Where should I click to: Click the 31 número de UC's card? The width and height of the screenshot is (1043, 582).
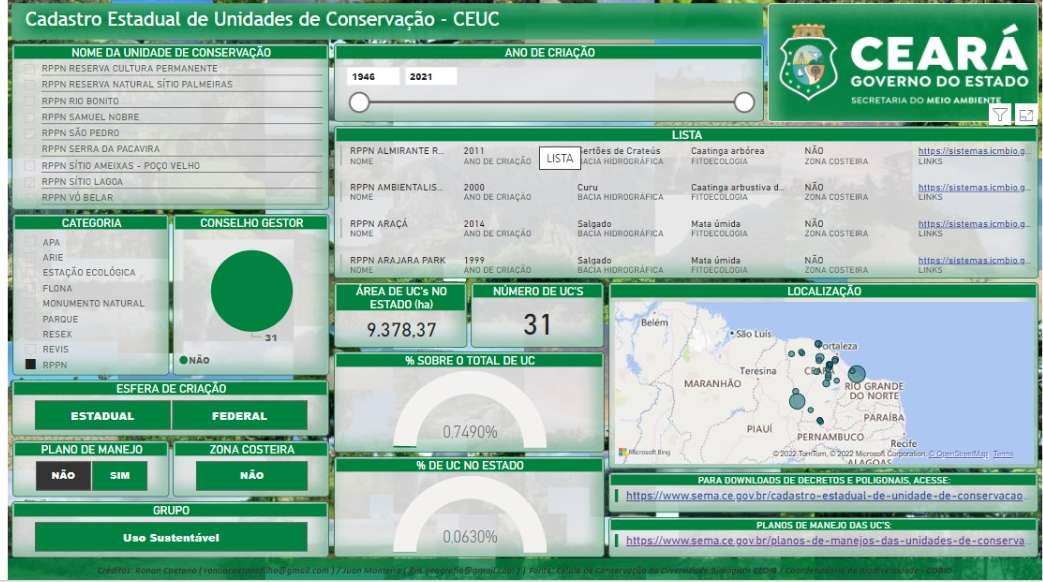coord(537,325)
